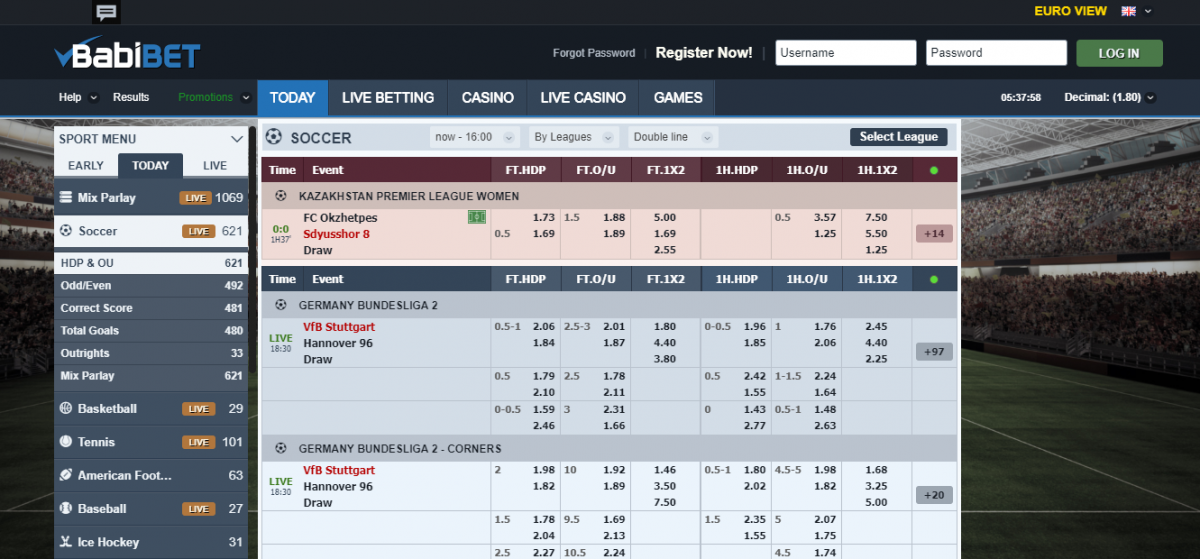Click LIVE badge beside Tennis
The image size is (1200, 559).
pos(199,442)
